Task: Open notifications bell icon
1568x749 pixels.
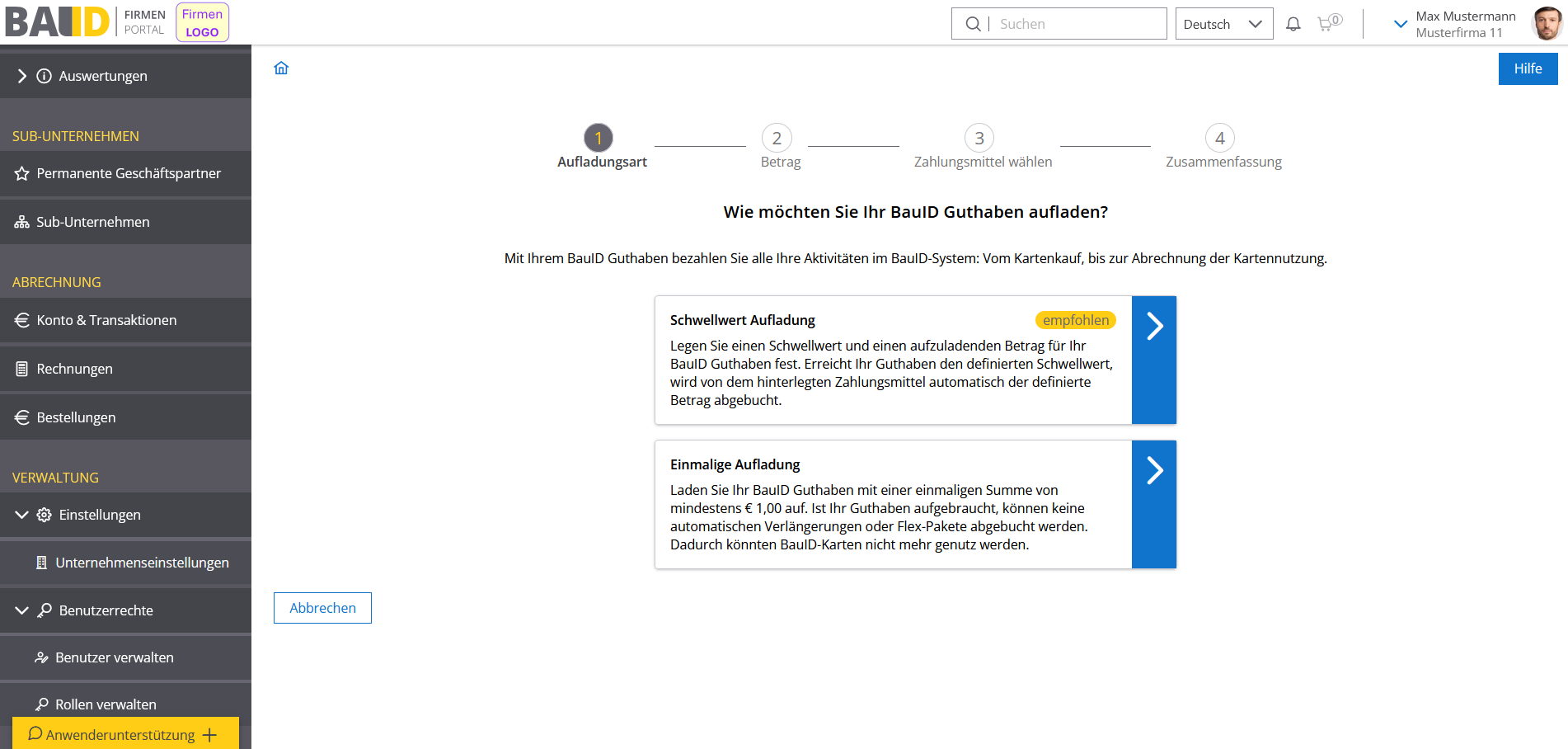Action: 1293,24
